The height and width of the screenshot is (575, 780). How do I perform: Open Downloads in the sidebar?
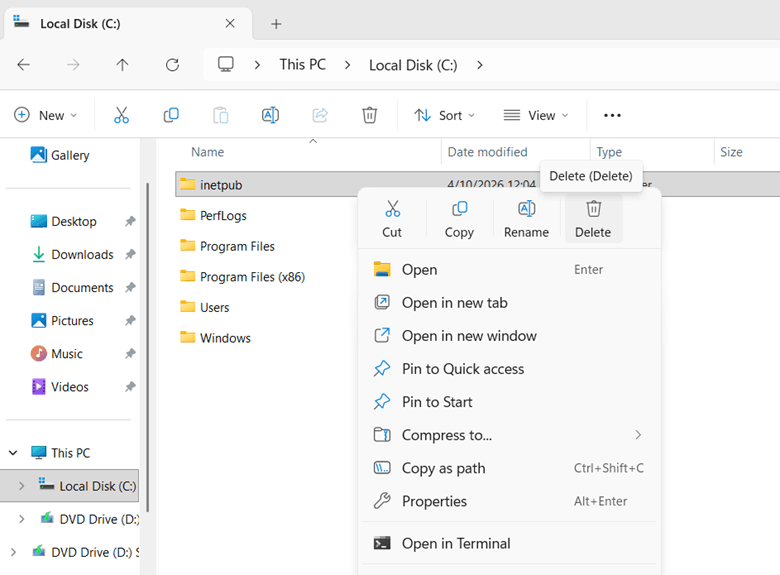pos(82,255)
